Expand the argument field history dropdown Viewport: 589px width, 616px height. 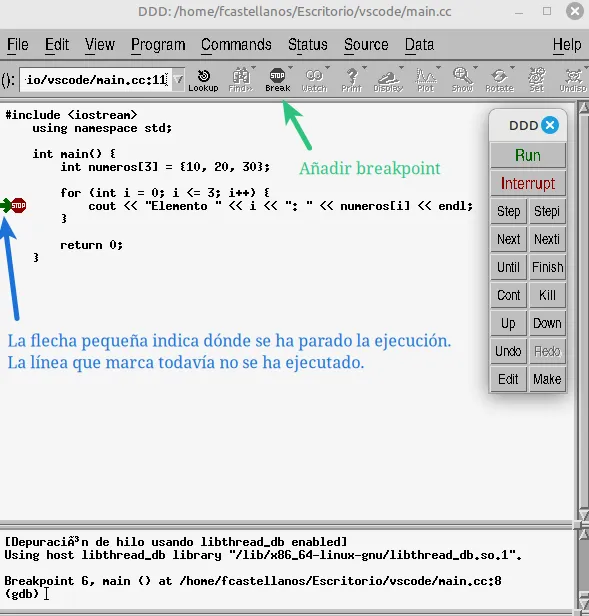pyautogui.click(x=178, y=80)
